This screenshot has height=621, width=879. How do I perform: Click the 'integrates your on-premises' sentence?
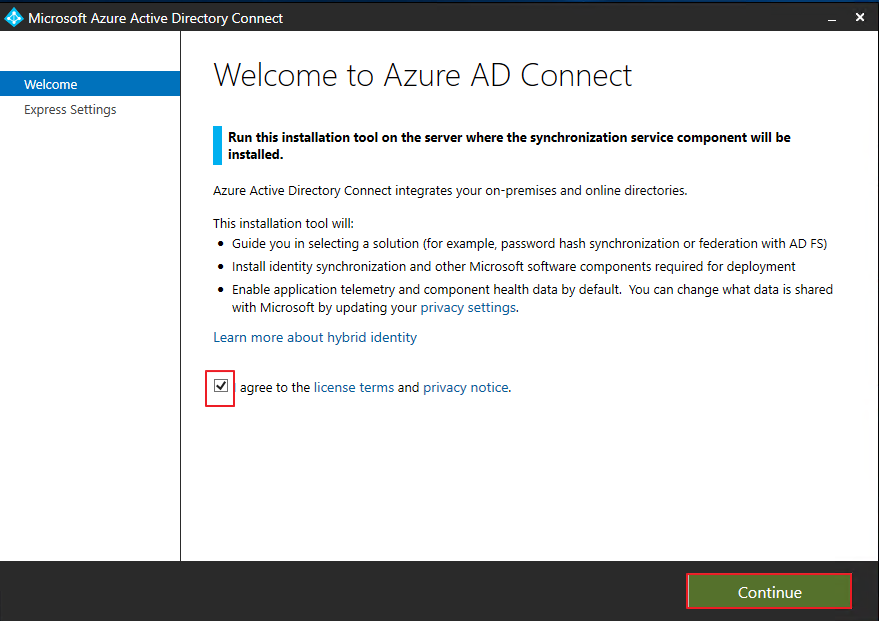[450, 191]
